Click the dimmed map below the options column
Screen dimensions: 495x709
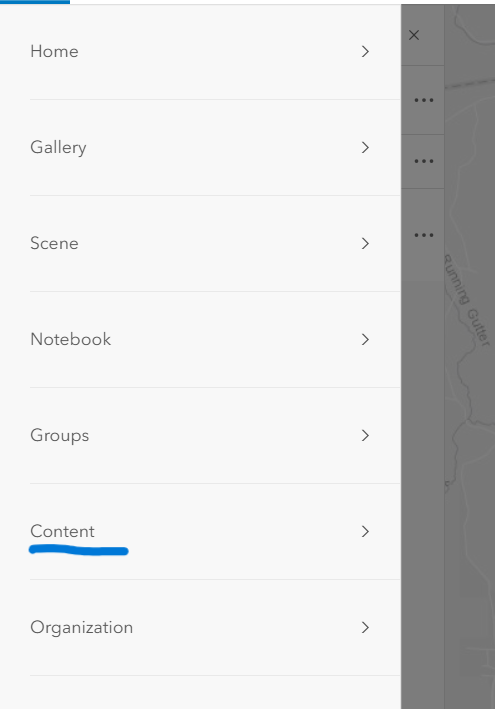pyautogui.click(x=423, y=493)
